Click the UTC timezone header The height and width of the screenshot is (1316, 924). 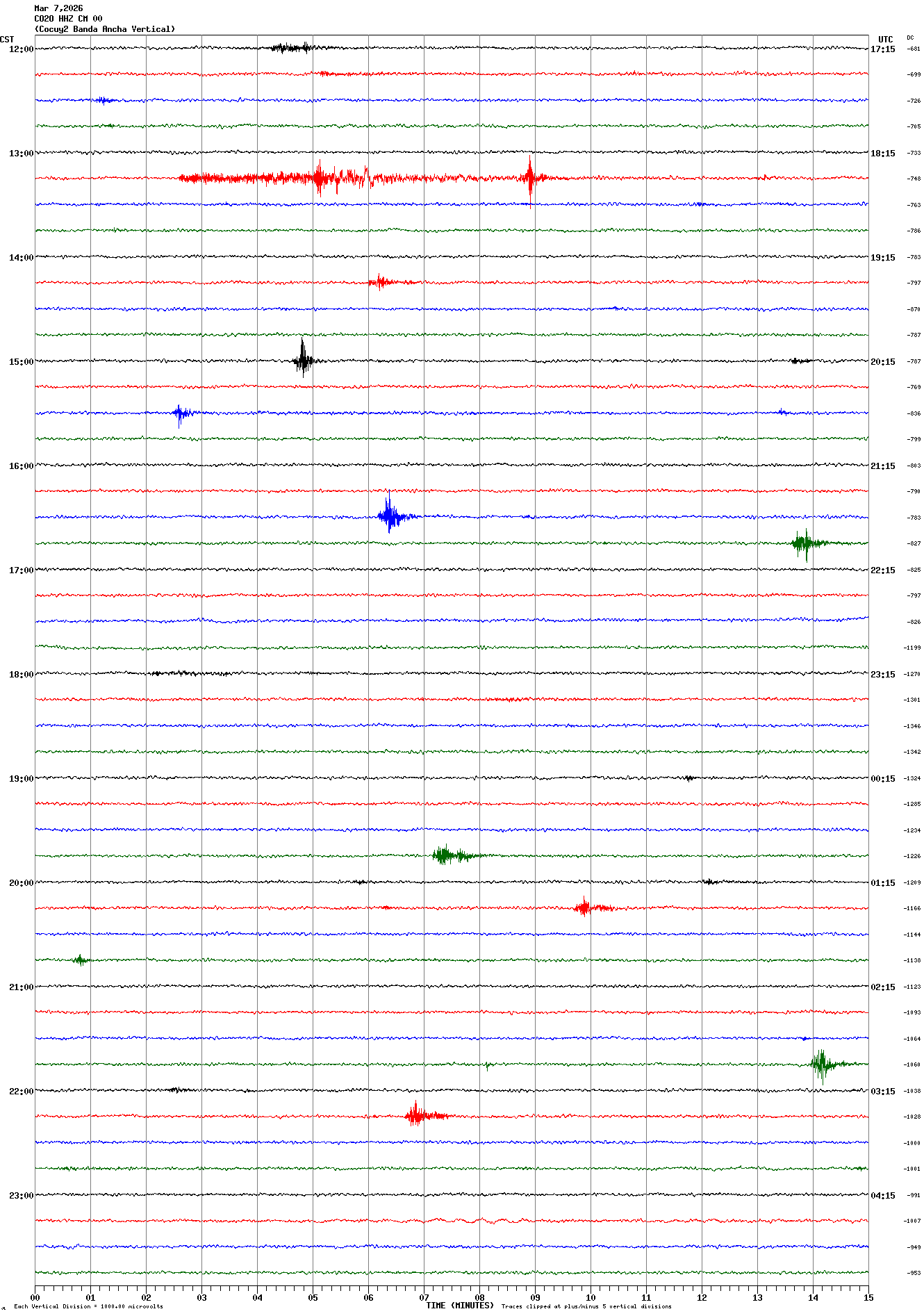885,40
